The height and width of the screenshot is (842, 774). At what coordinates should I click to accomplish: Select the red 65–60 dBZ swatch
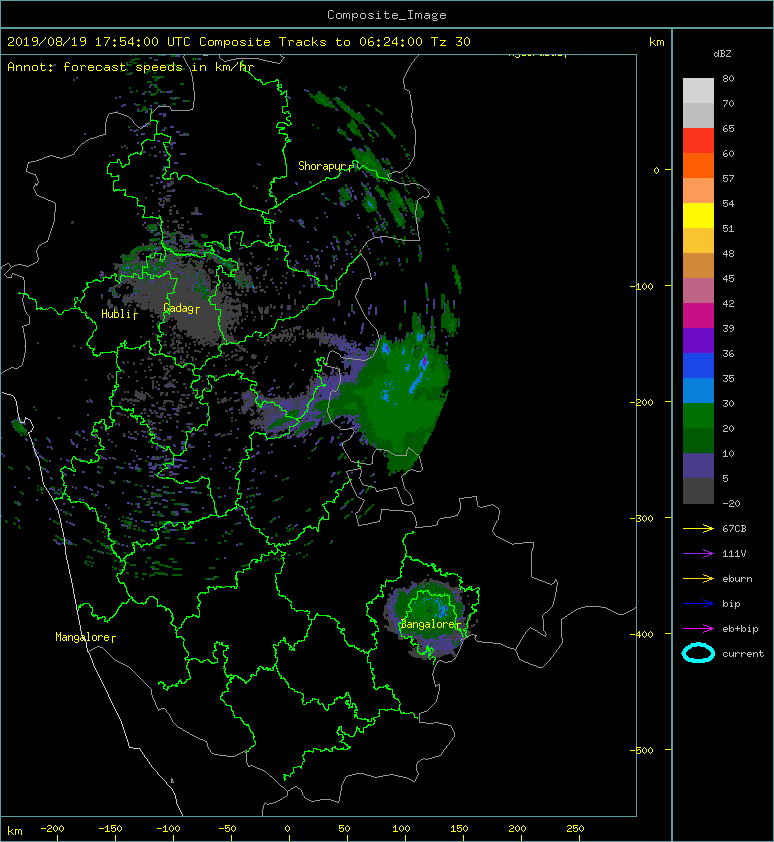(x=698, y=141)
